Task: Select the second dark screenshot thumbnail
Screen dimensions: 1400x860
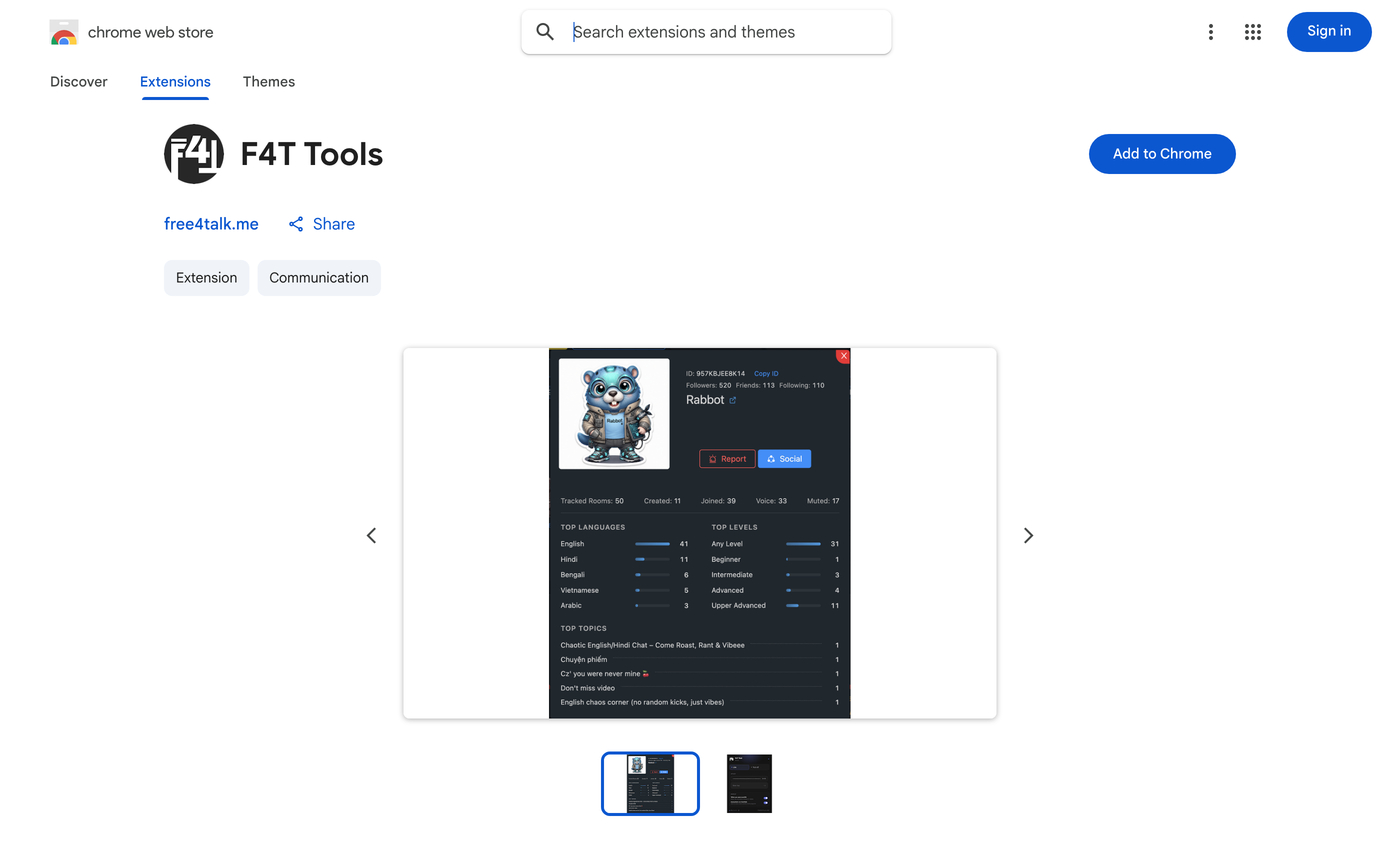Action: coord(749,784)
